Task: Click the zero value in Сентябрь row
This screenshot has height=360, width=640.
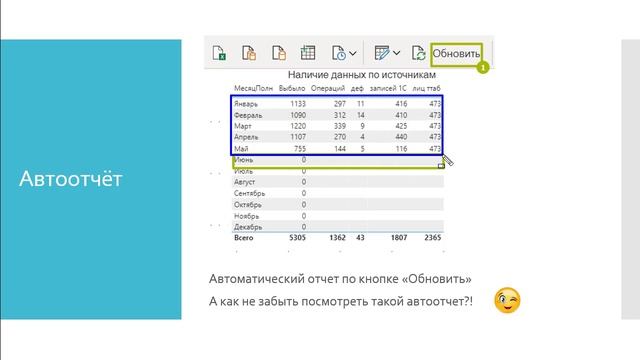Action: coord(304,193)
